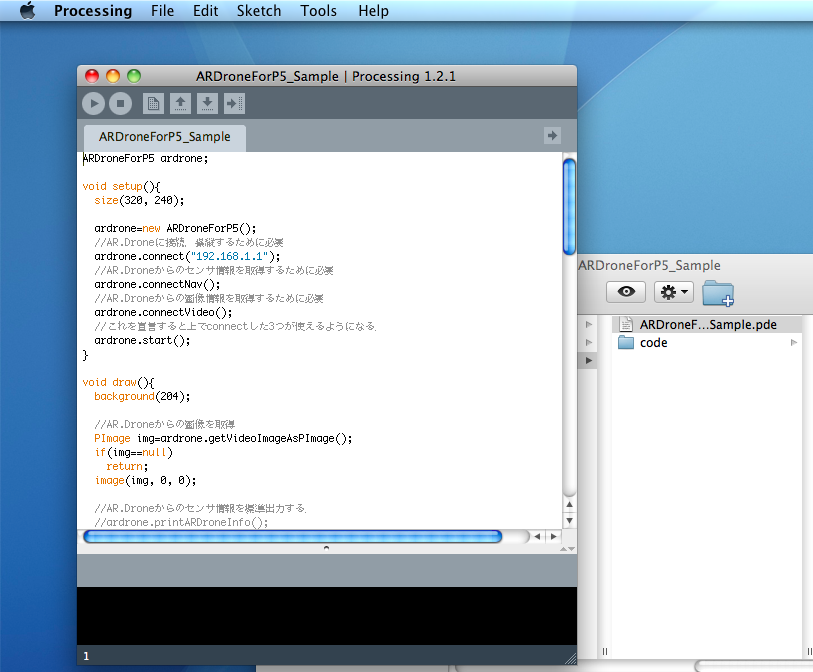Click the "PImage img=ardrone.getVideoImageAsPImage();" line
The width and height of the screenshot is (813, 672).
click(223, 439)
